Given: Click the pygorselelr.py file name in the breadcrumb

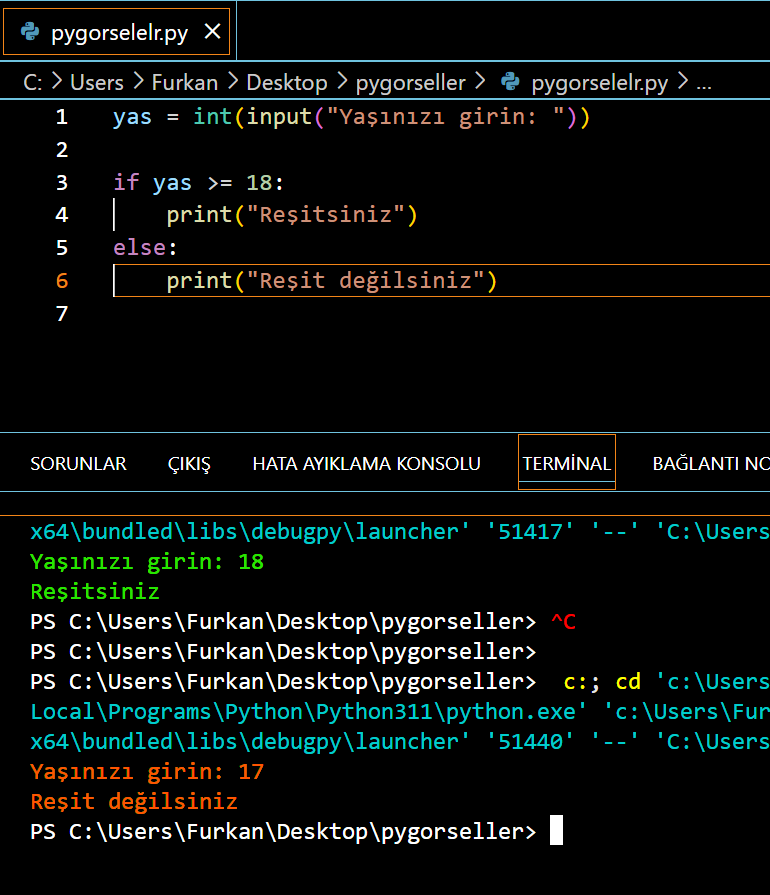Looking at the screenshot, I should pyautogui.click(x=599, y=82).
